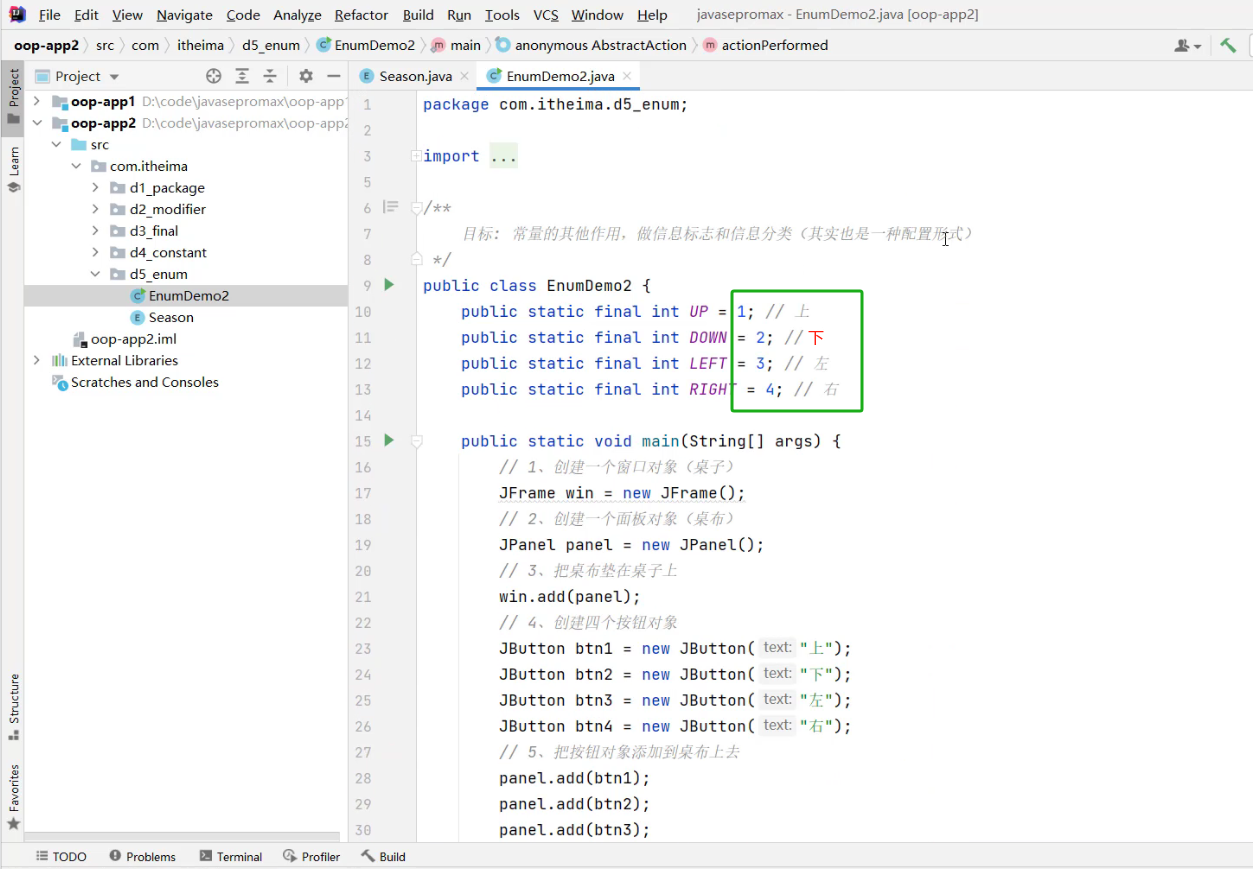
Task: Switch to the Season.java editor tab
Action: coord(415,76)
